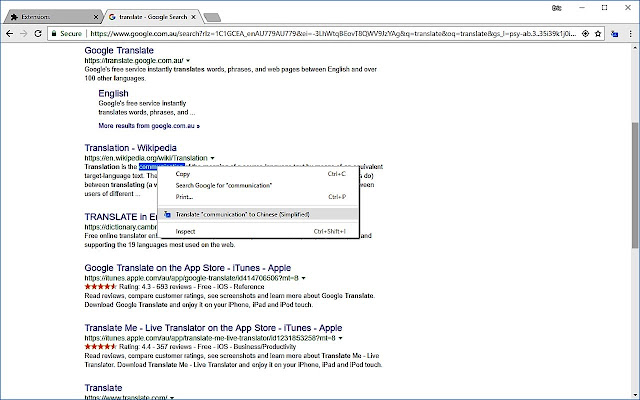Expand dropdown beside www.translate.com URL

pos(172,398)
